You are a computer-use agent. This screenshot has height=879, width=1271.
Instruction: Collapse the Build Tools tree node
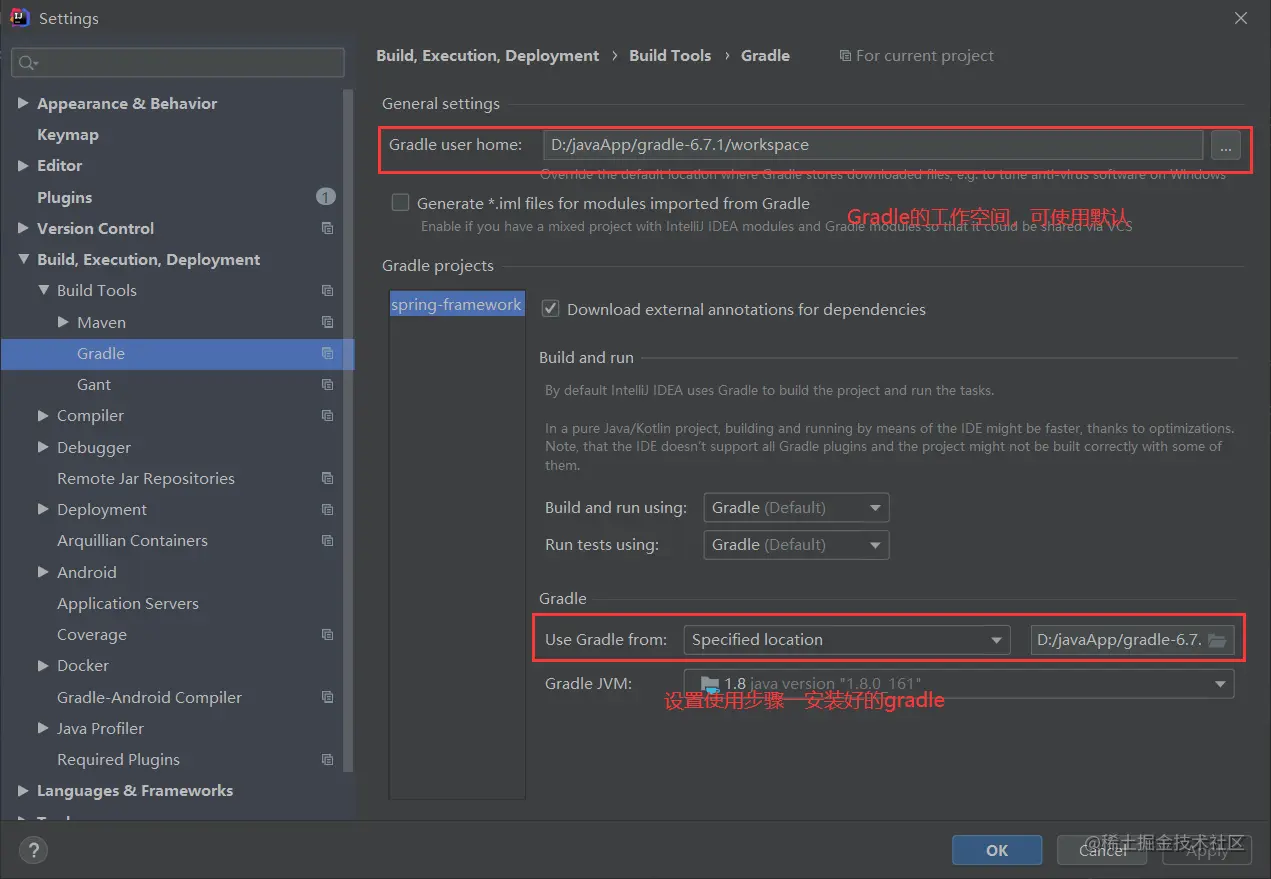[43, 290]
